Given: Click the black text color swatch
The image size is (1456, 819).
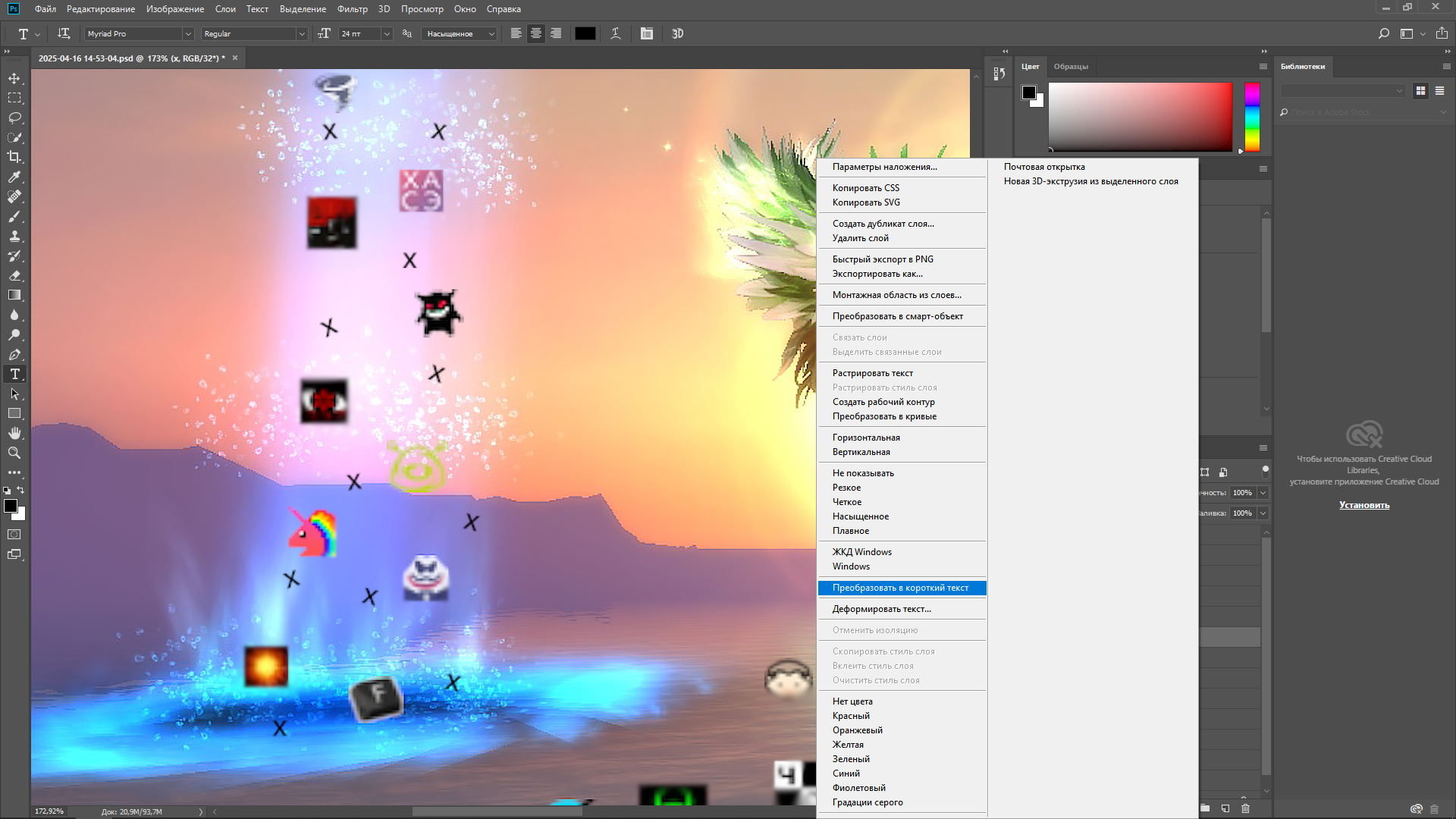Looking at the screenshot, I should (x=585, y=33).
